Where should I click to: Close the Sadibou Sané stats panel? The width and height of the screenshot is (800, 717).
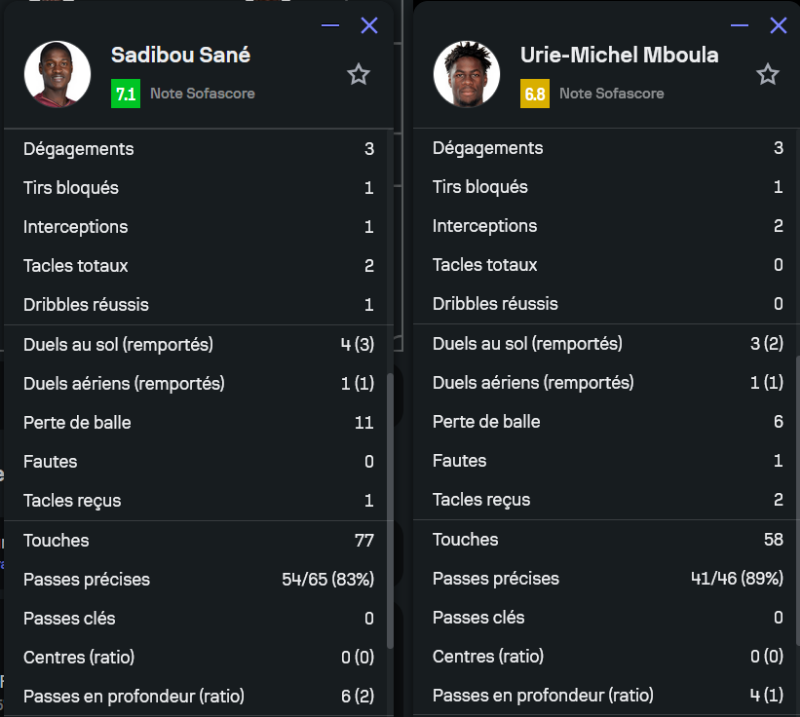pyautogui.click(x=369, y=26)
